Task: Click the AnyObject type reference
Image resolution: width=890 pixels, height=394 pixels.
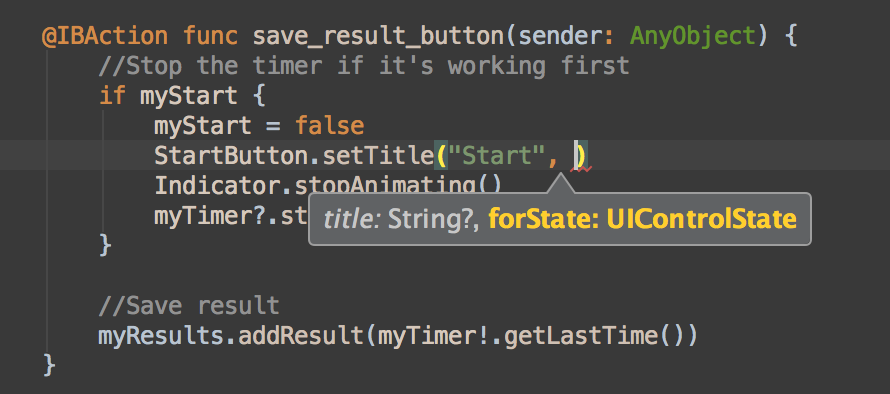Action: (x=694, y=36)
